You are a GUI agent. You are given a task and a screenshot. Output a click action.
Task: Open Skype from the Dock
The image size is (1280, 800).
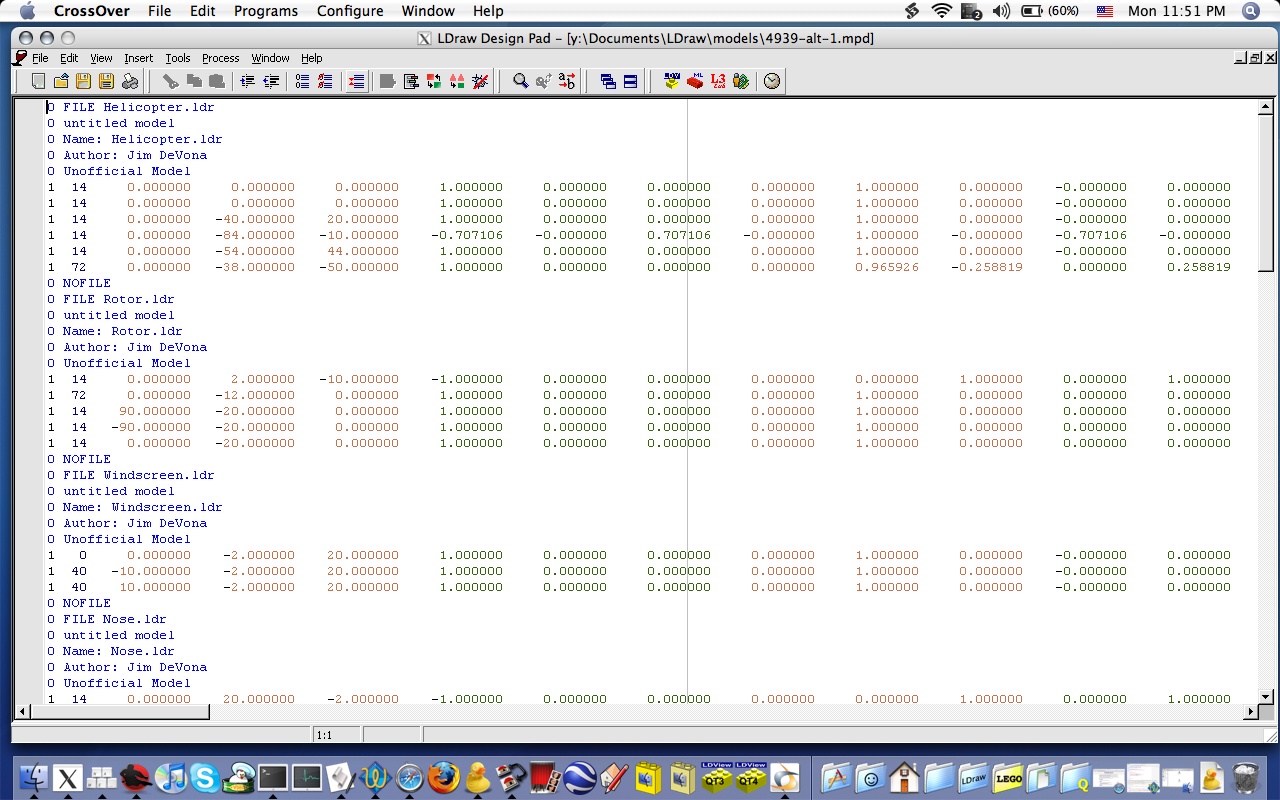(x=205, y=778)
